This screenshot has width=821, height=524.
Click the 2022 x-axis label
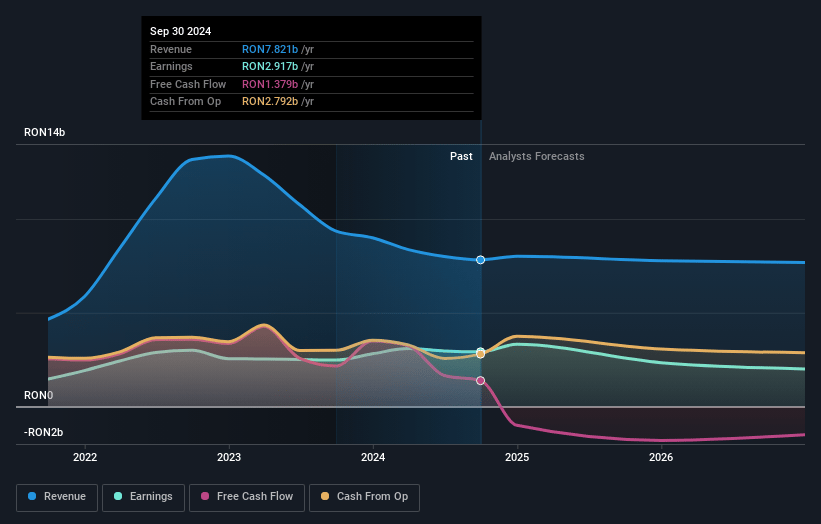pos(85,457)
